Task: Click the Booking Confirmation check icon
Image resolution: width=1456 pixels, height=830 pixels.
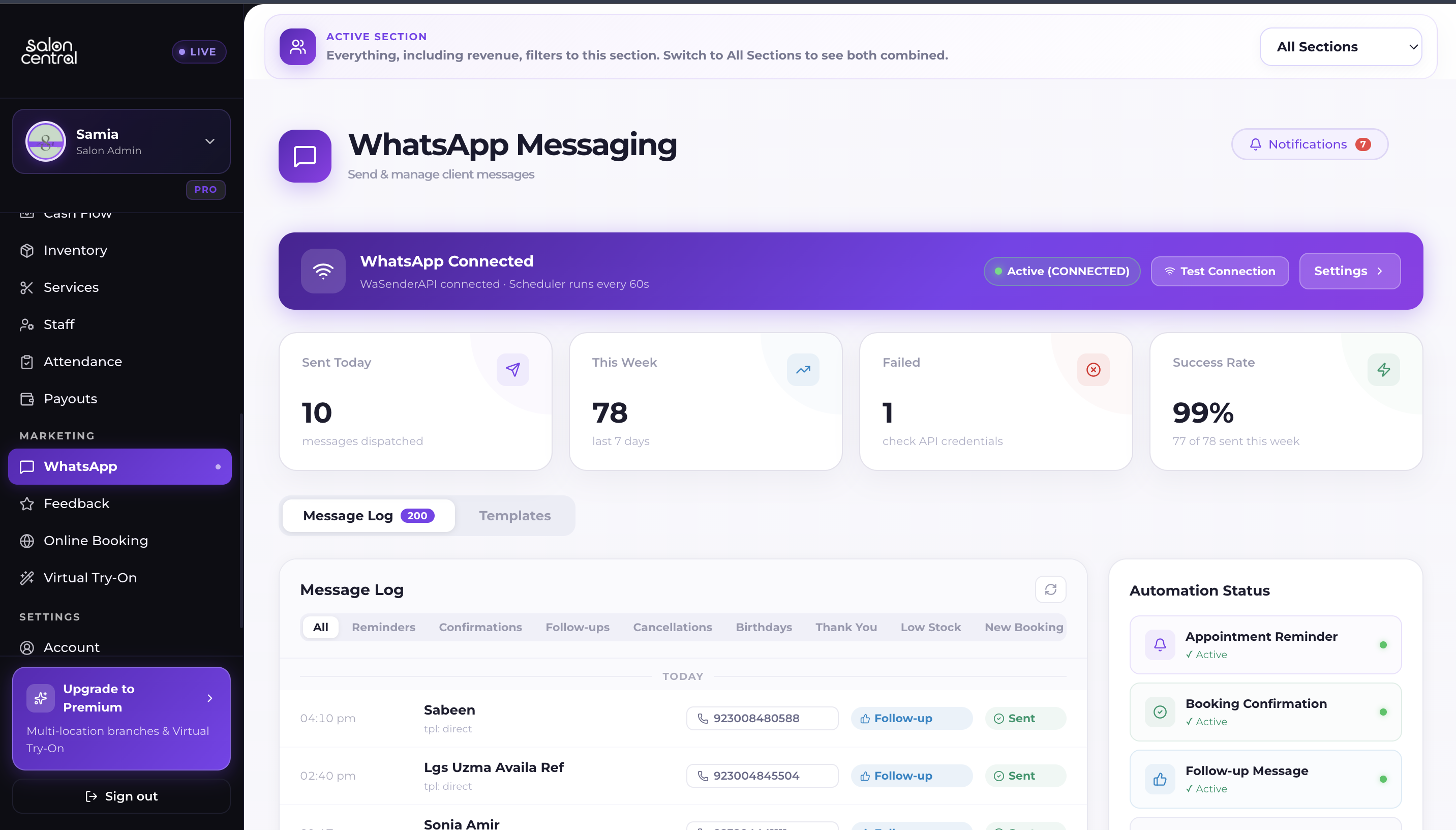Action: coord(1160,712)
